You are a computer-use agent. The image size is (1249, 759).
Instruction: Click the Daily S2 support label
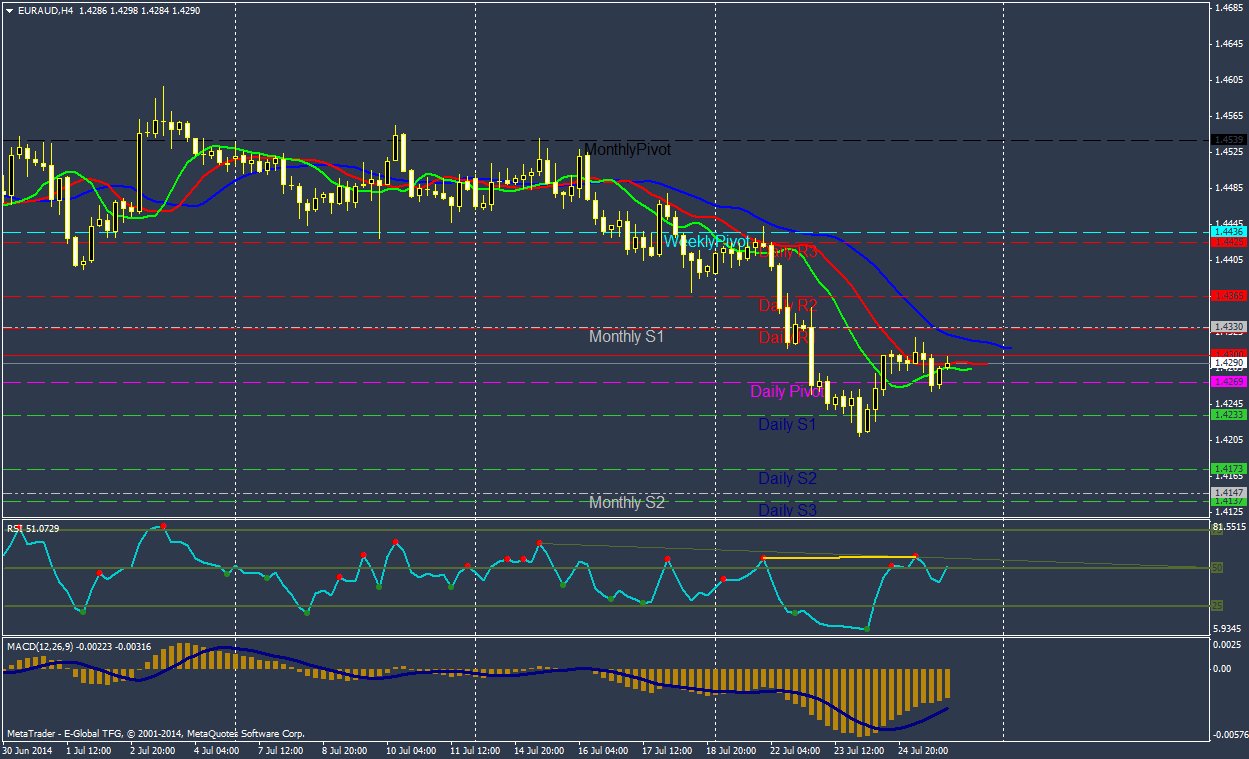(787, 479)
